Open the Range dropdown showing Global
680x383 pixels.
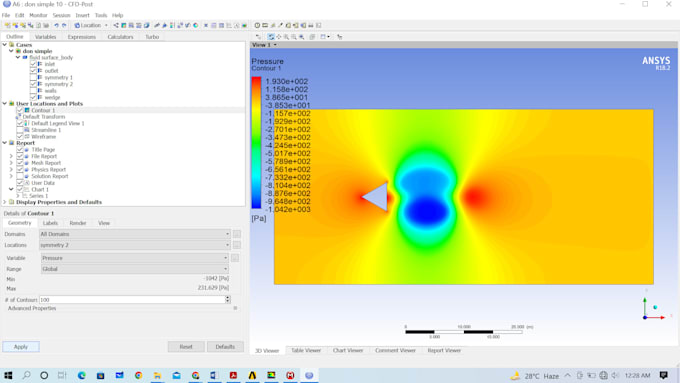click(x=134, y=269)
